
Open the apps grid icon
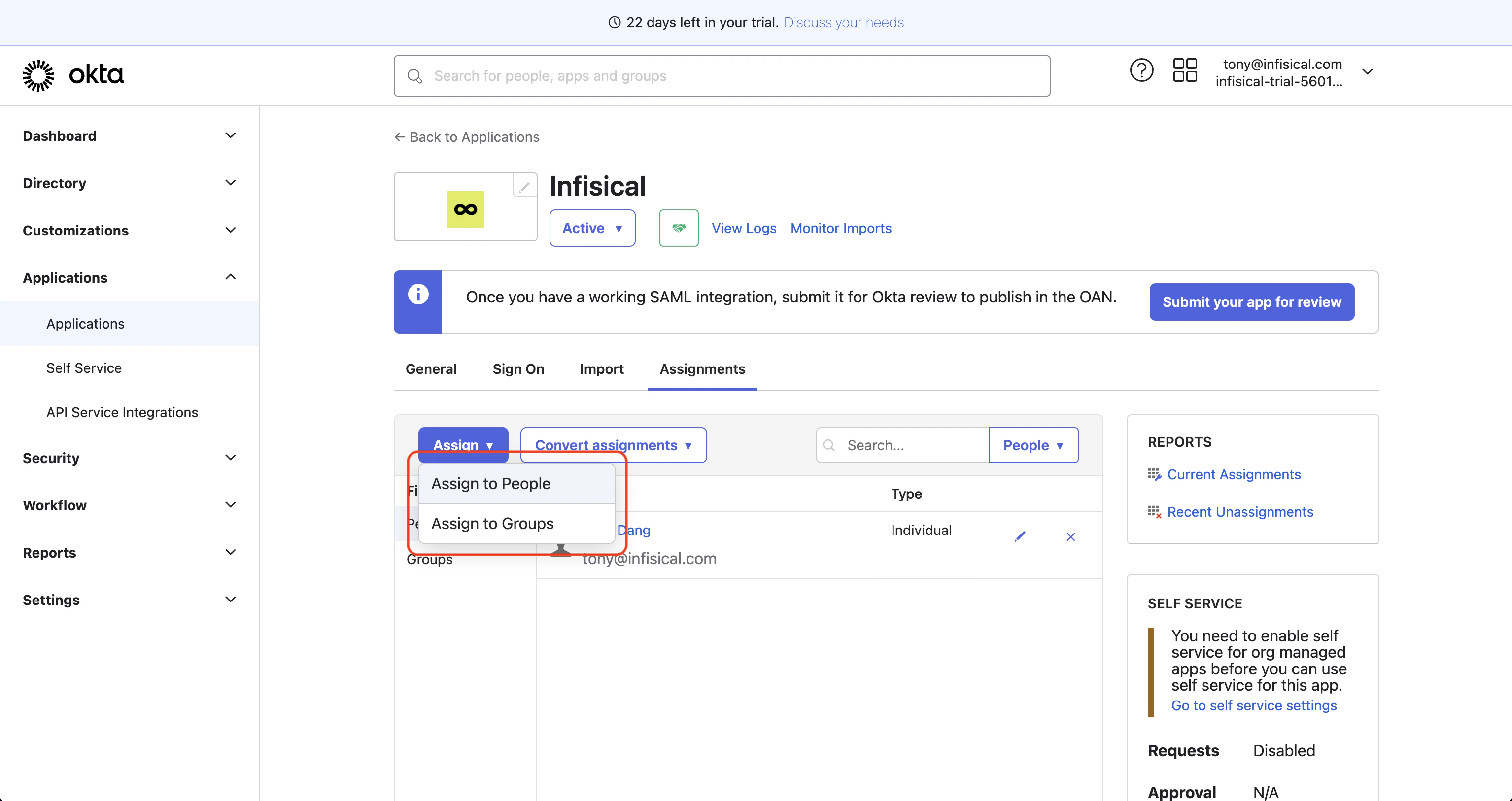click(x=1184, y=70)
